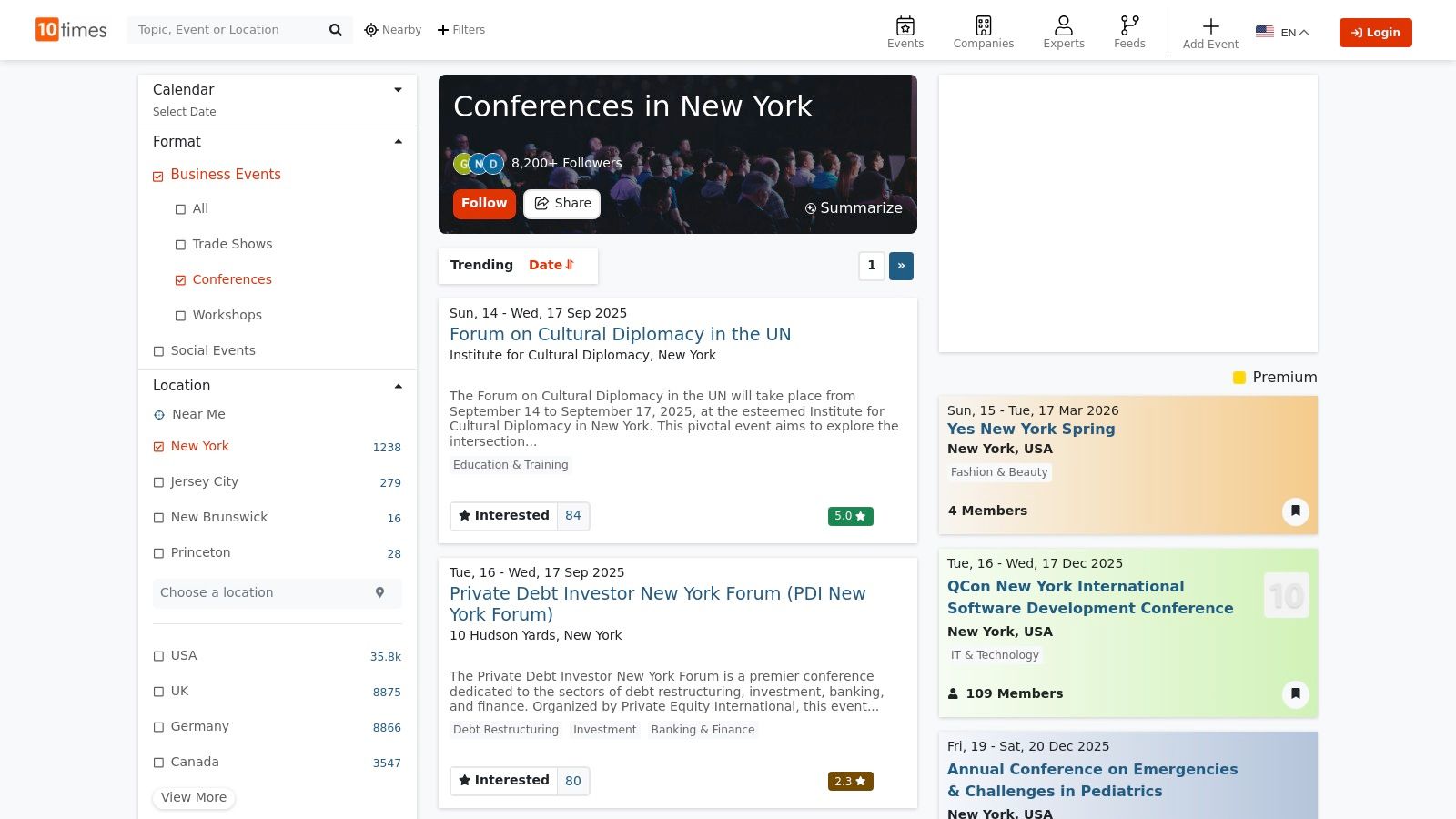Click the Choose a location input field
Image resolution: width=1456 pixels, height=819 pixels.
coord(264,592)
